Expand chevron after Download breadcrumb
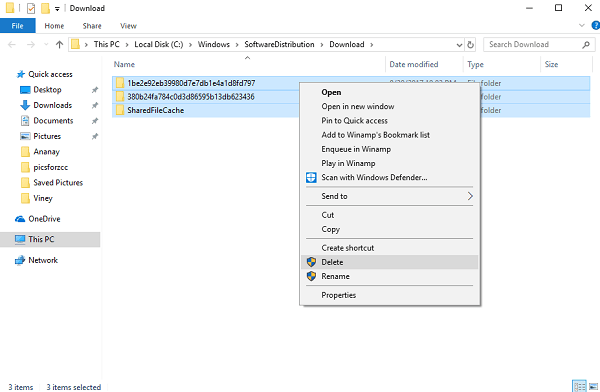 pos(371,45)
